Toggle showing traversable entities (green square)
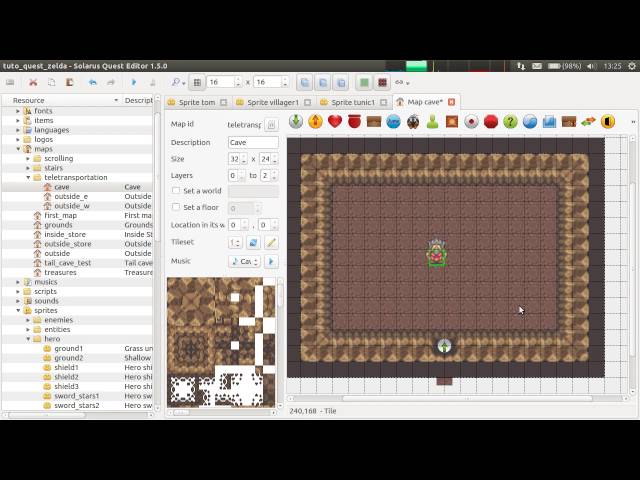The width and height of the screenshot is (640, 480). pyautogui.click(x=364, y=82)
